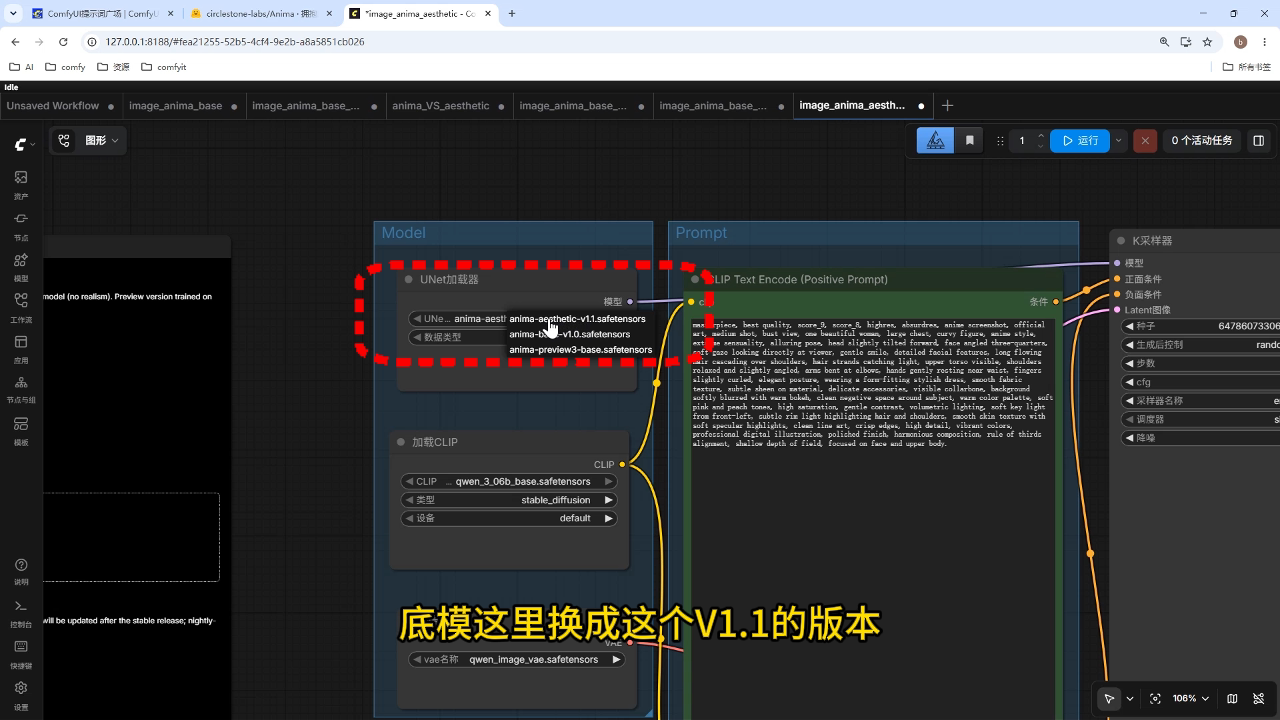Open the CLIP name qwen_3_06b_base.safetensors dropdown
Viewport: 1280px width, 720px height.
[x=508, y=481]
